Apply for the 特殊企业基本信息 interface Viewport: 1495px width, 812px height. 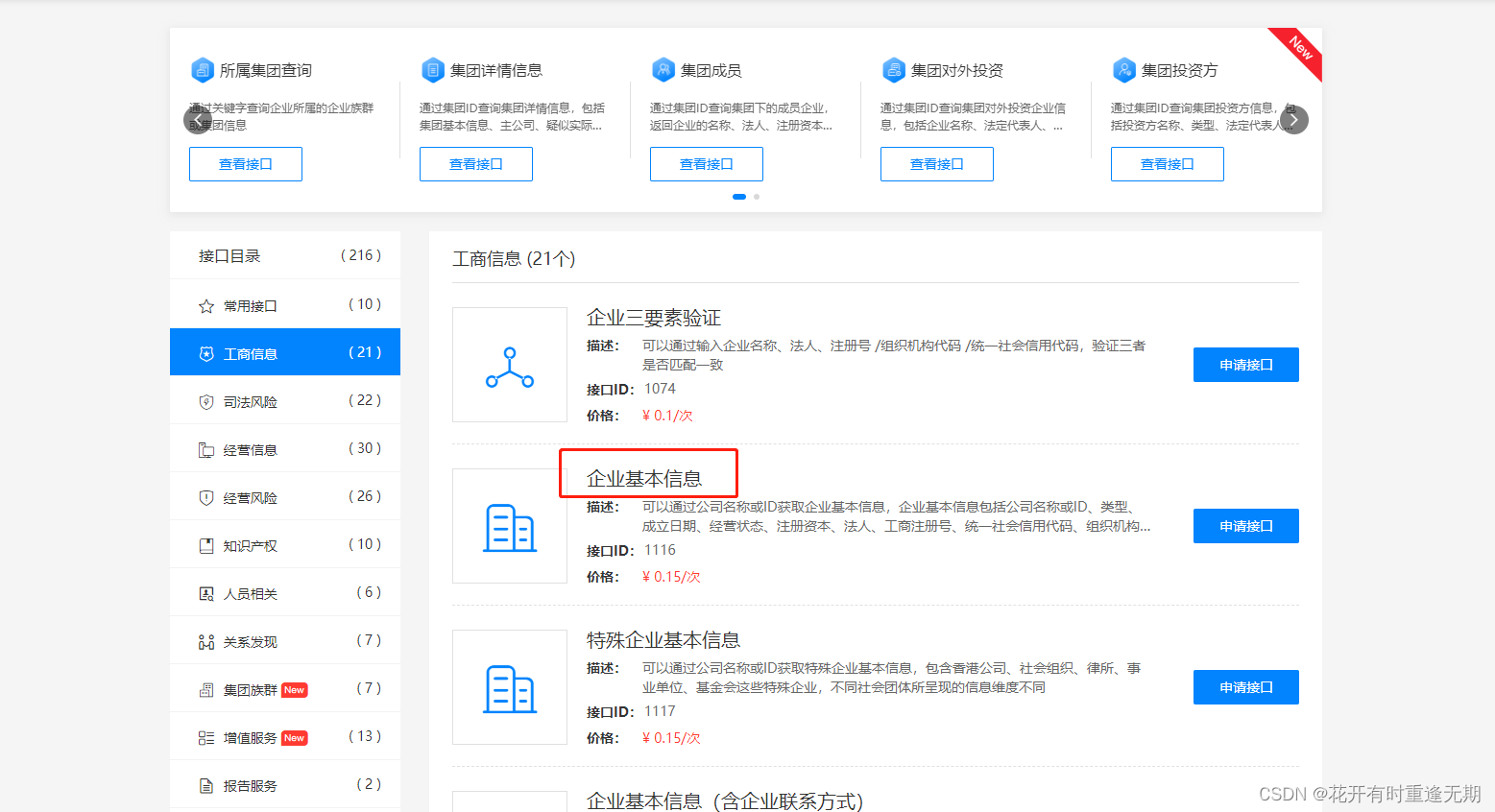(x=1246, y=687)
